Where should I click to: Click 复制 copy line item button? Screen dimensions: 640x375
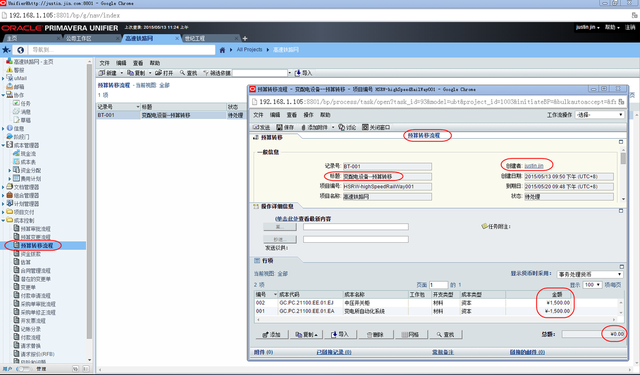(307, 334)
